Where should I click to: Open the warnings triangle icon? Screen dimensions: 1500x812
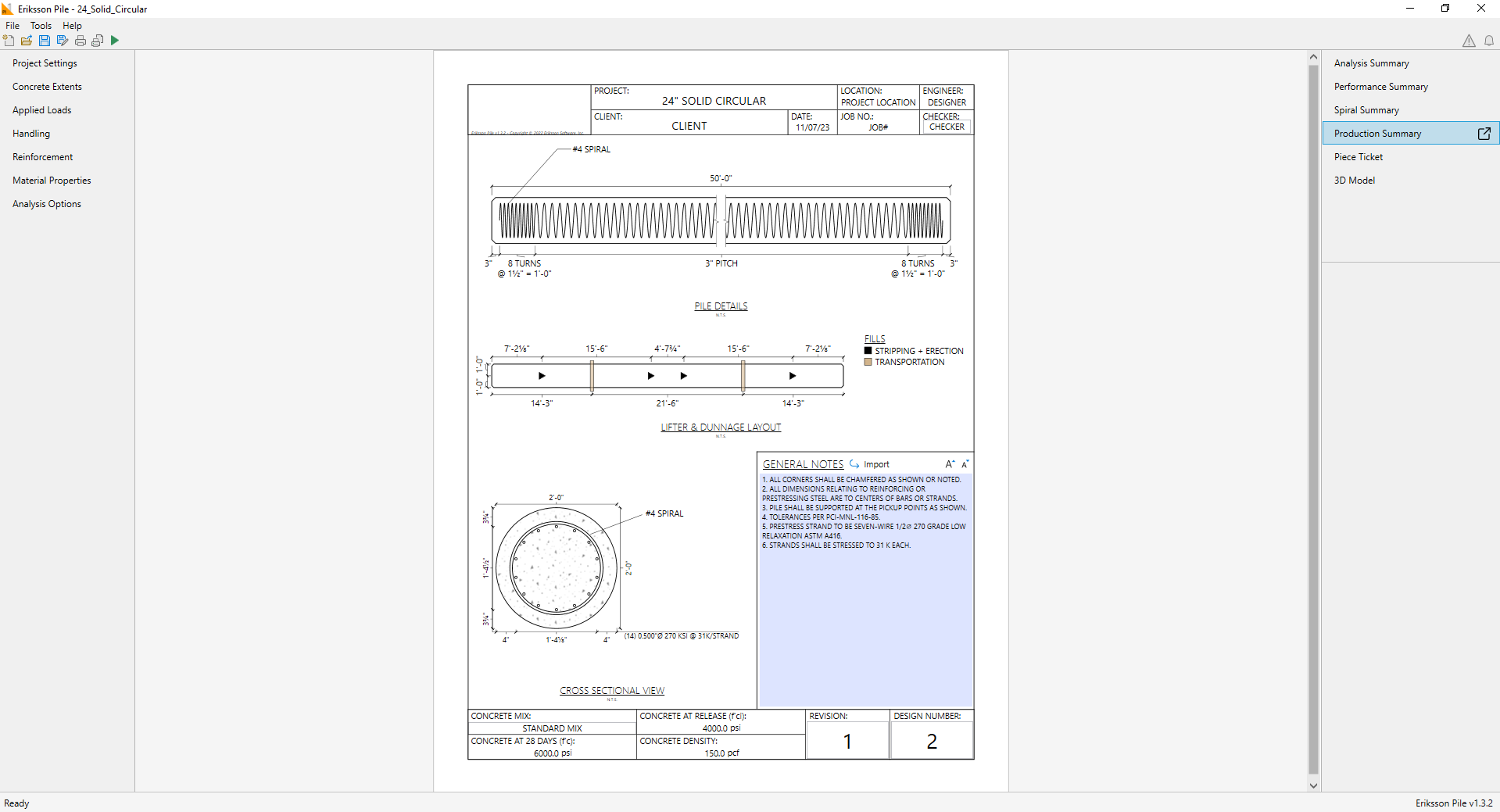point(1469,41)
